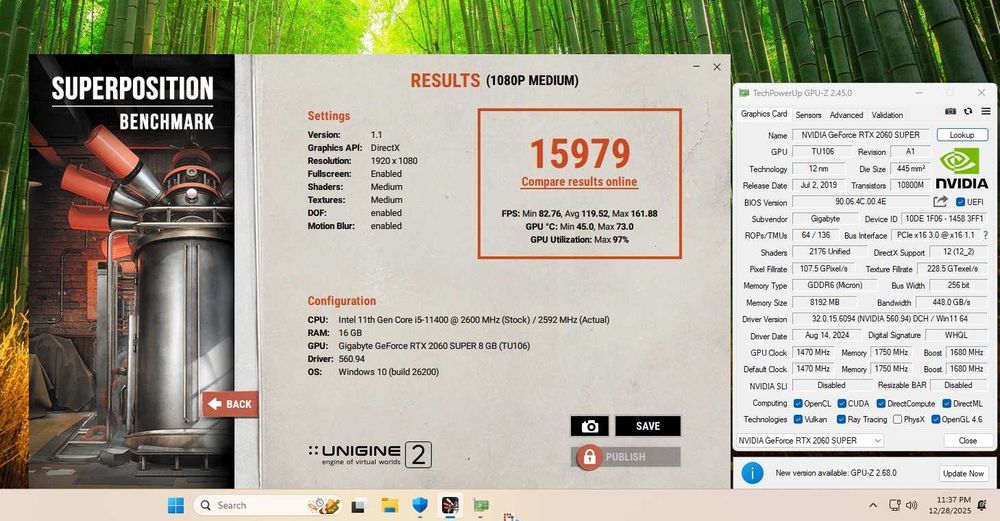Open Windows Security shield in taskbar
The height and width of the screenshot is (521, 1000).
click(420, 506)
